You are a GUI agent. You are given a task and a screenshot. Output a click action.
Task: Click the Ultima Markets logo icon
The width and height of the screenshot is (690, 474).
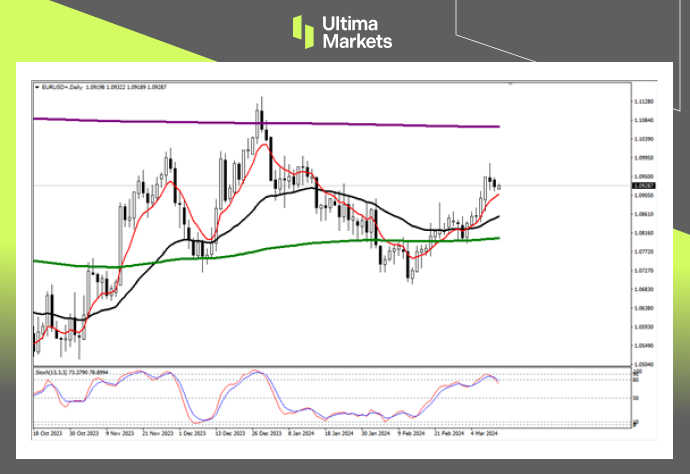coord(304,31)
